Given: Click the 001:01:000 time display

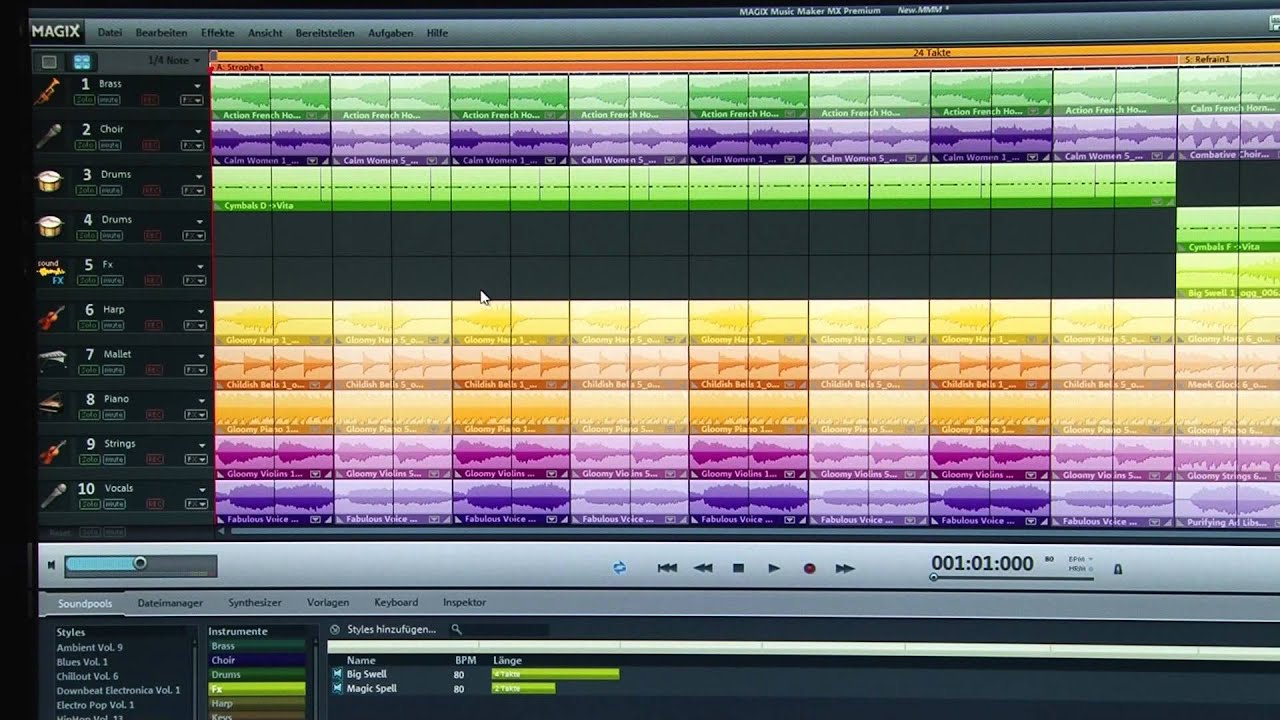Looking at the screenshot, I should click(982, 563).
